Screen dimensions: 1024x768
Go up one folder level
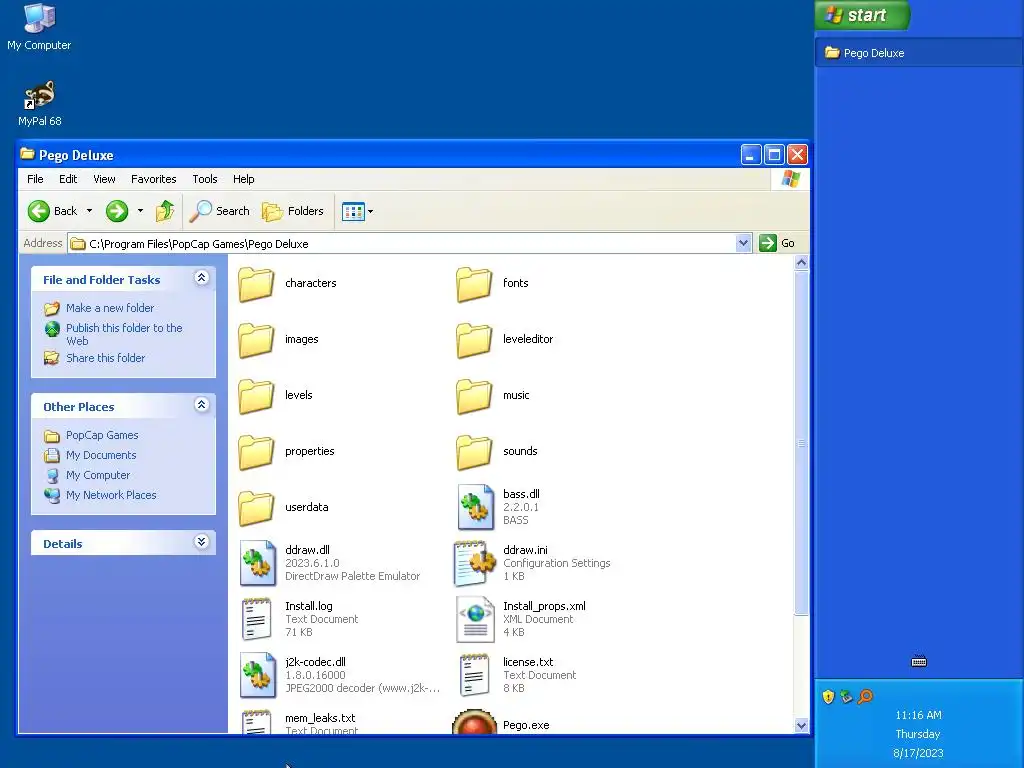[x=165, y=211]
